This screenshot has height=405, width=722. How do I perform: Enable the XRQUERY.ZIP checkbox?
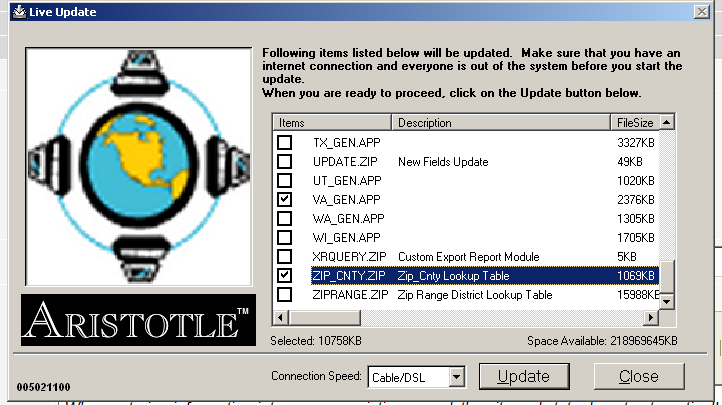tap(285, 256)
